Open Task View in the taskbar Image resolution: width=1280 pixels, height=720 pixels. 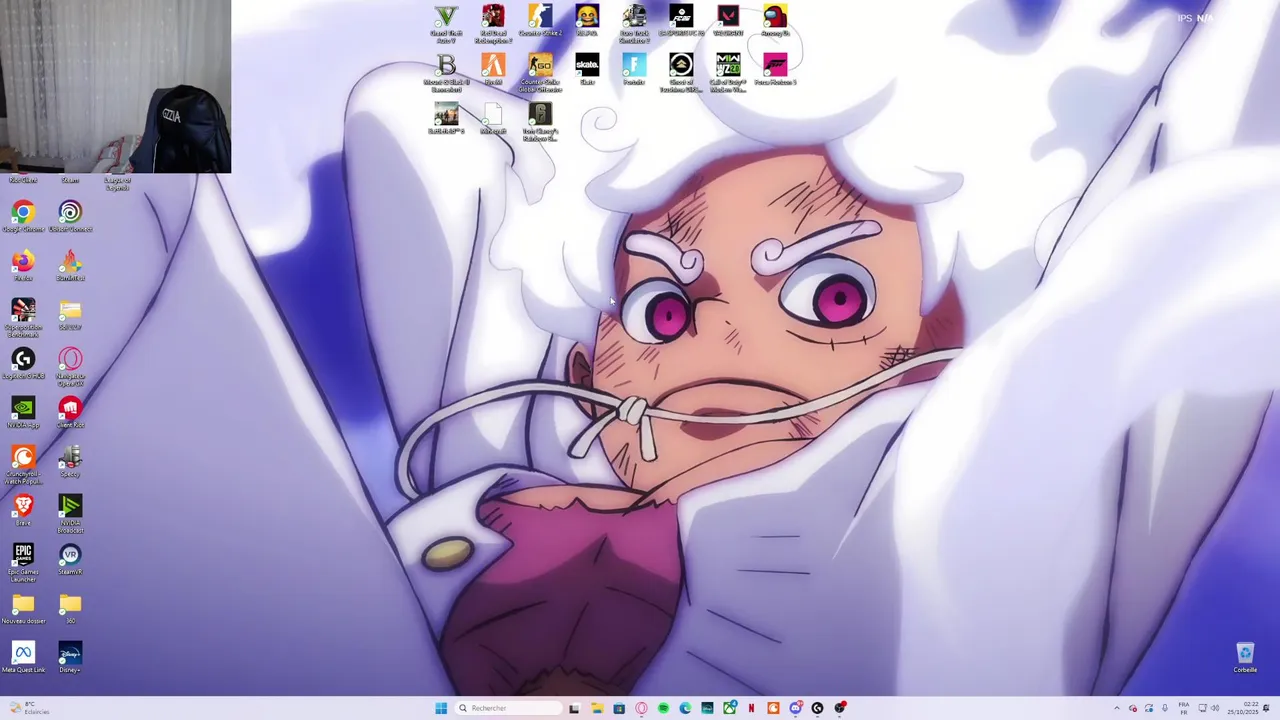click(574, 708)
